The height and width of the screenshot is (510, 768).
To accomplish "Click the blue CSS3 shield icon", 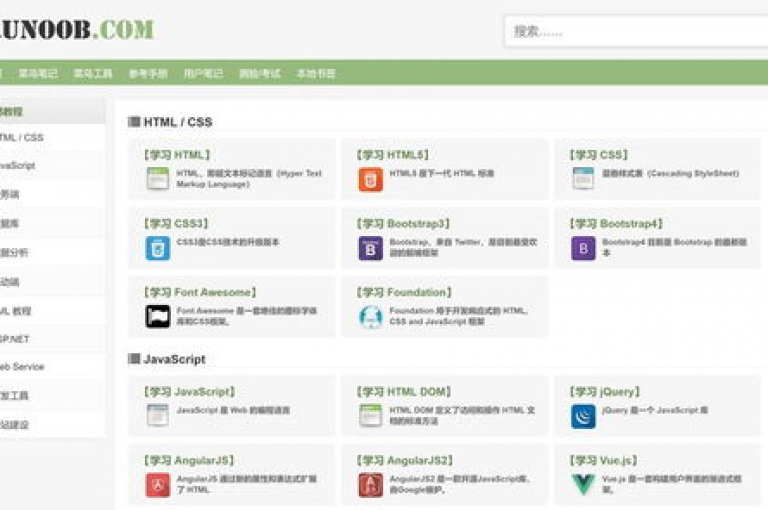I will (x=158, y=248).
